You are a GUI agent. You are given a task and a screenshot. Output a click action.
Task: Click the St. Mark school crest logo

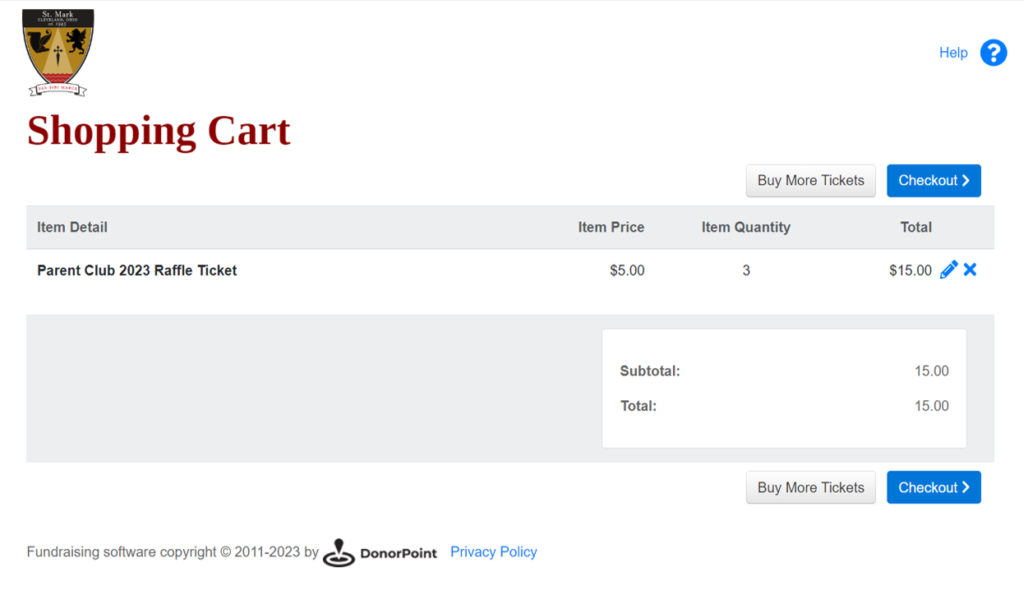click(58, 52)
